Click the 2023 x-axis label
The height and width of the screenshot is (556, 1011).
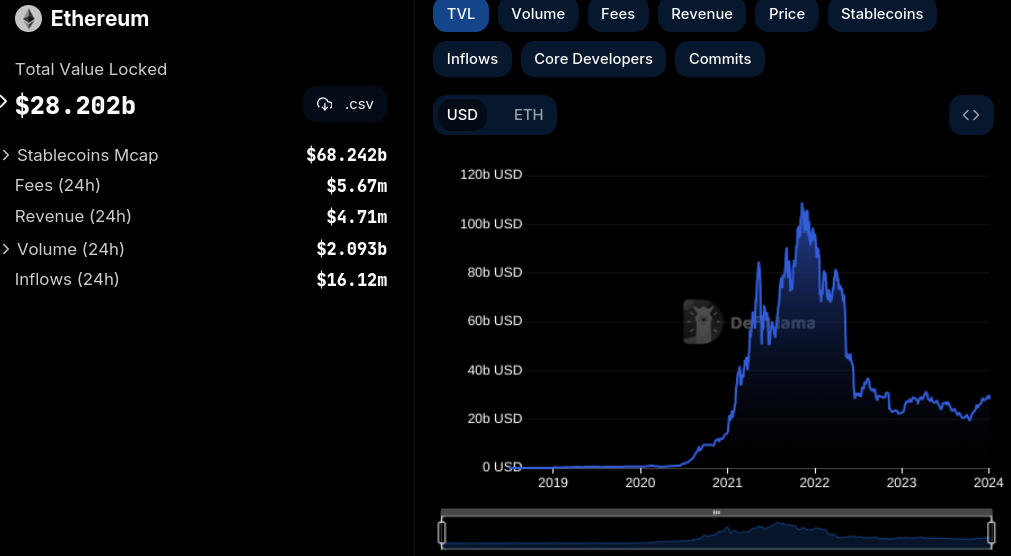901,482
